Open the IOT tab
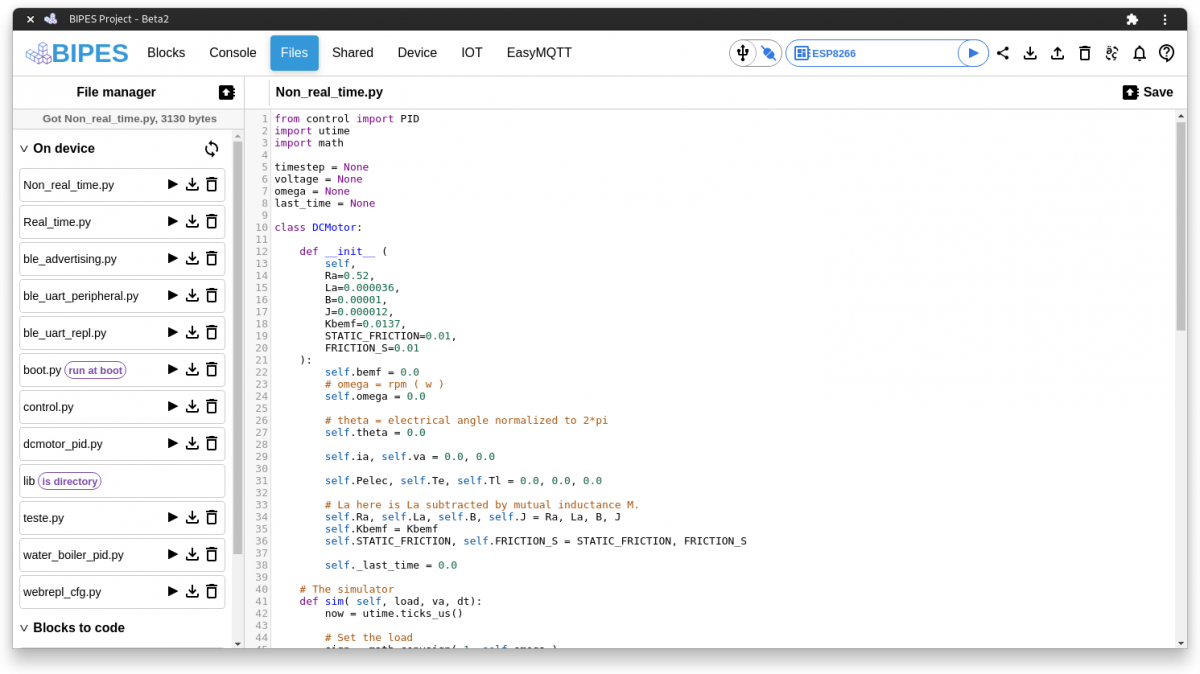The width and height of the screenshot is (1200, 674). click(471, 52)
